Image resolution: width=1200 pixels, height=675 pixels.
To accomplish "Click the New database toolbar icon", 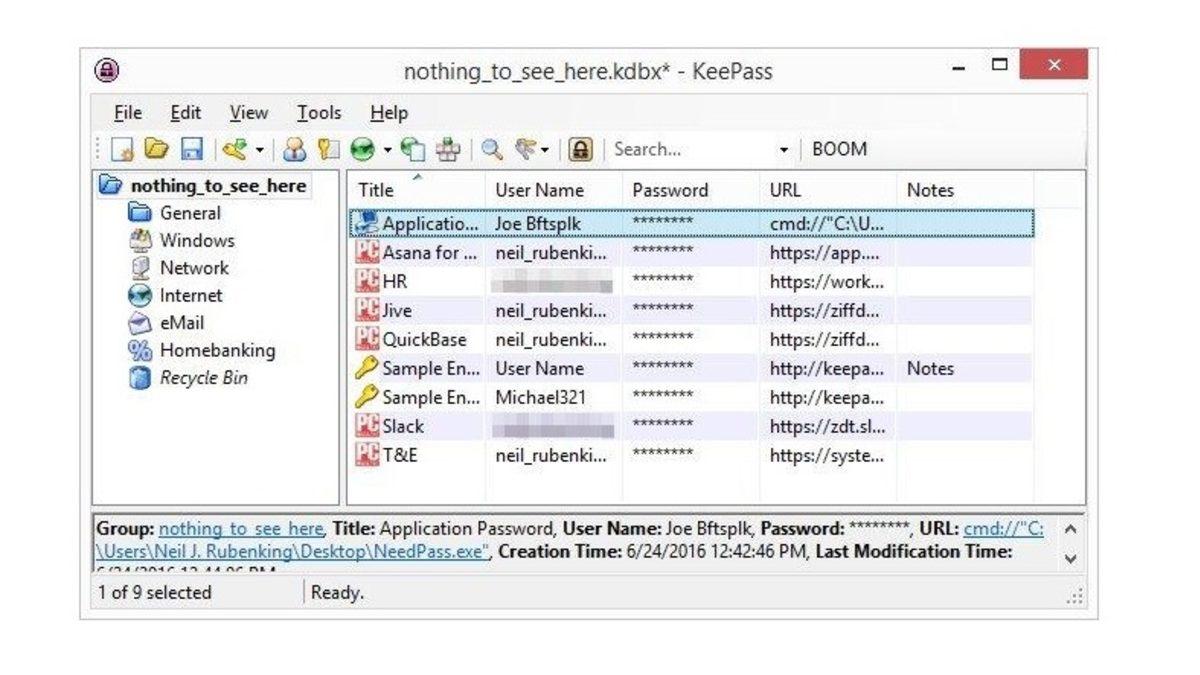I will pyautogui.click(x=122, y=150).
